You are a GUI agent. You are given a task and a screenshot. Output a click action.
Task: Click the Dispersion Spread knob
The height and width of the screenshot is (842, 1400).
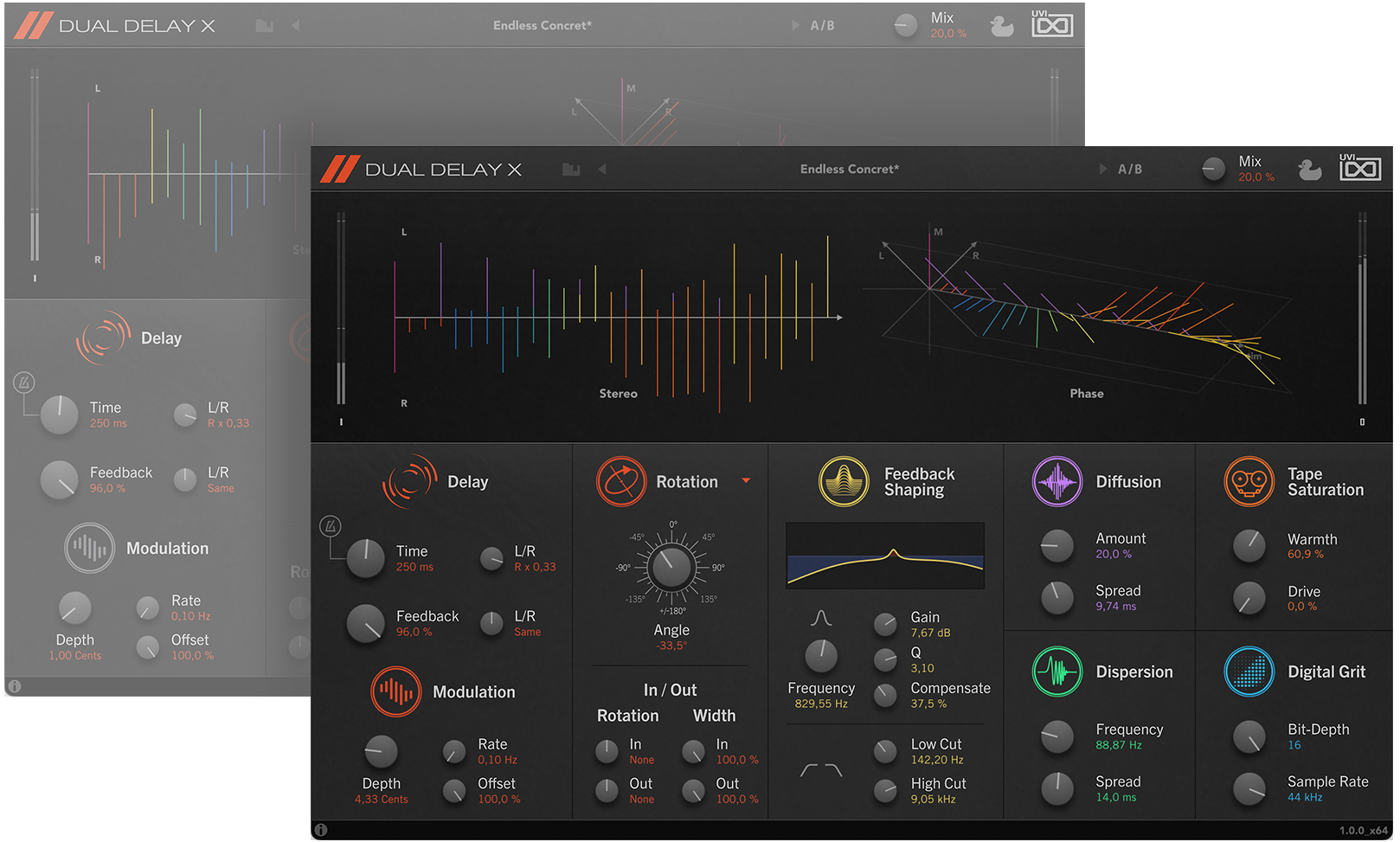coord(1056,788)
